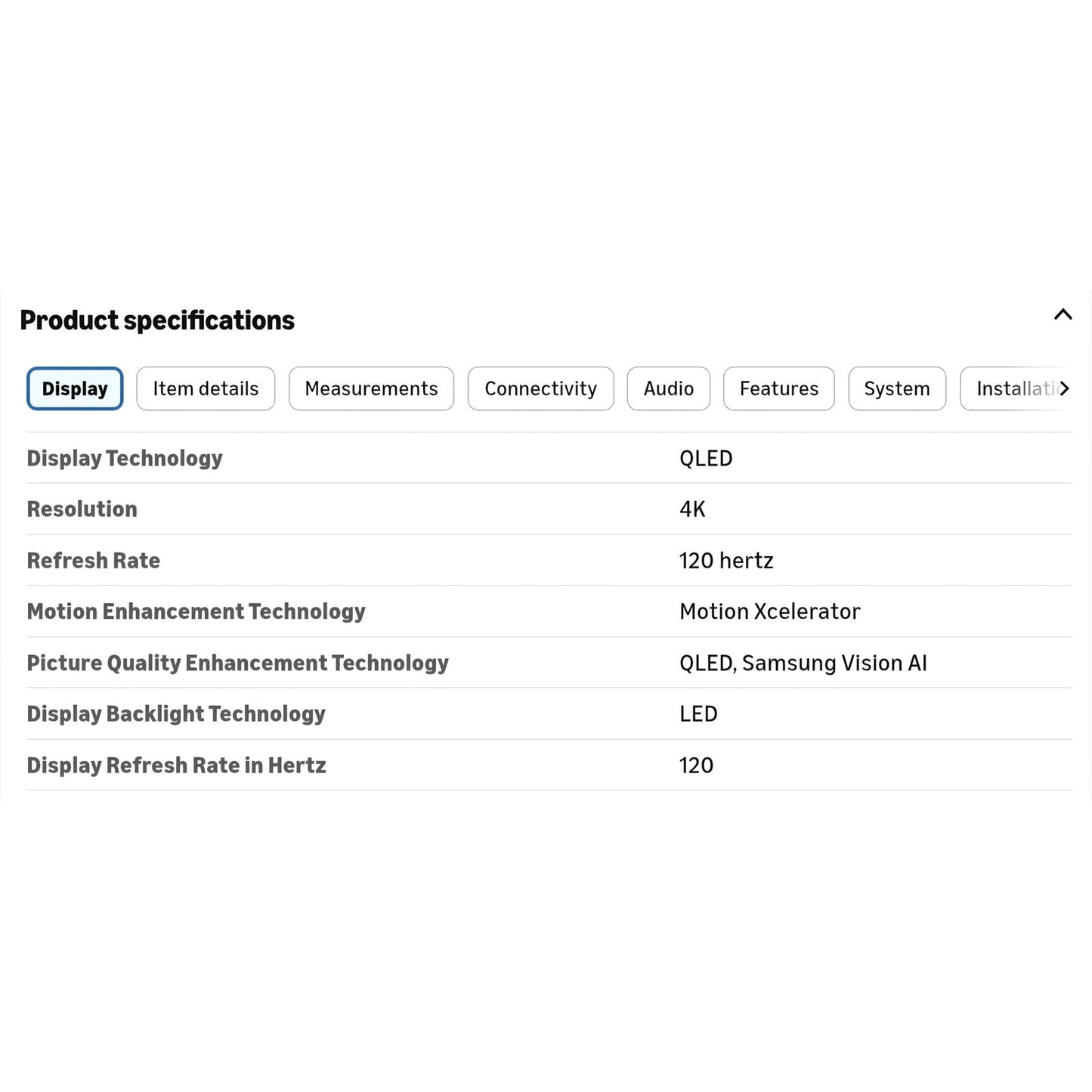
Task: Click the 120 hertz refresh rate value
Action: pos(726,561)
